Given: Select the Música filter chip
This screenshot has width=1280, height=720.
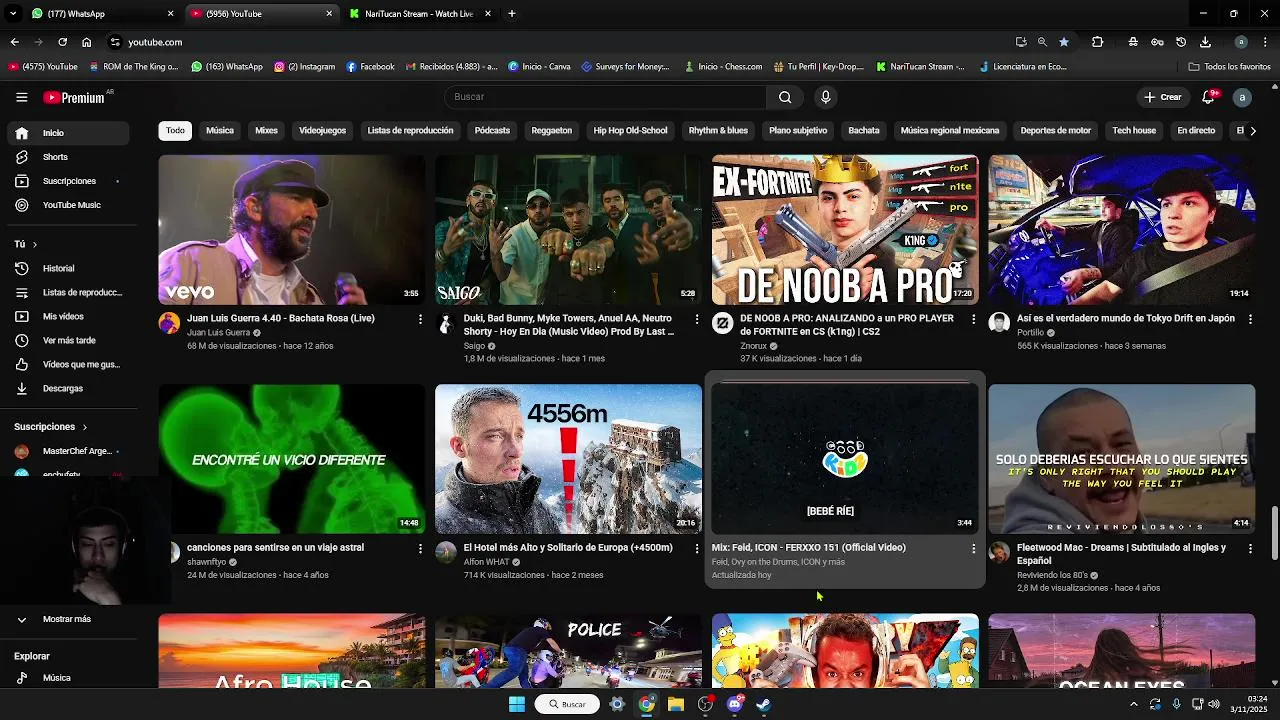Looking at the screenshot, I should [220, 131].
